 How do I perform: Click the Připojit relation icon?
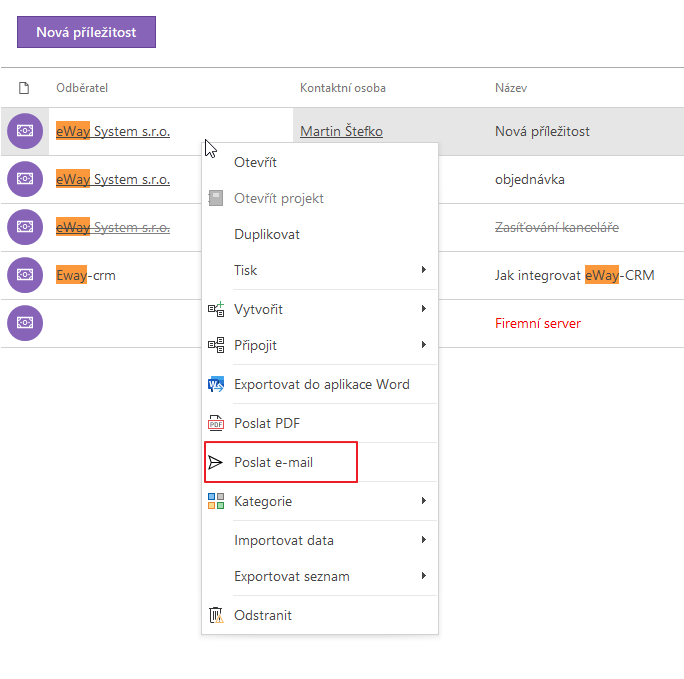[x=216, y=345]
